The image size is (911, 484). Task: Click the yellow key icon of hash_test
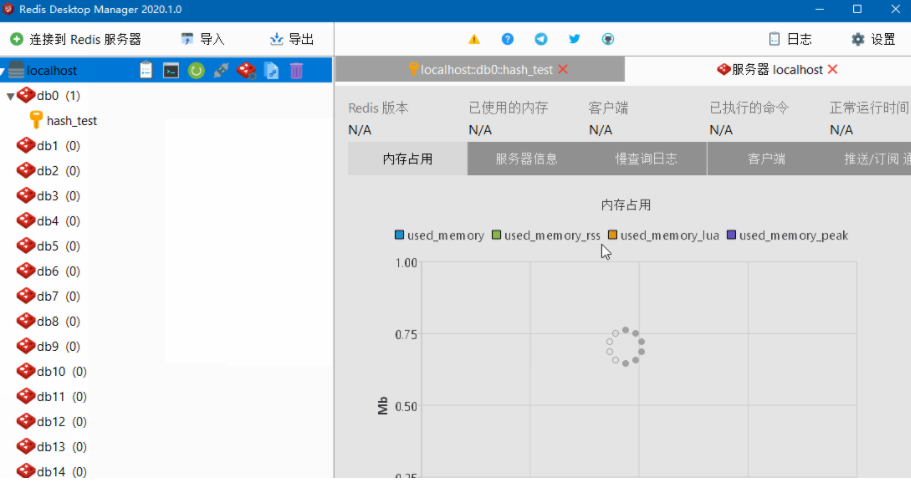point(36,120)
